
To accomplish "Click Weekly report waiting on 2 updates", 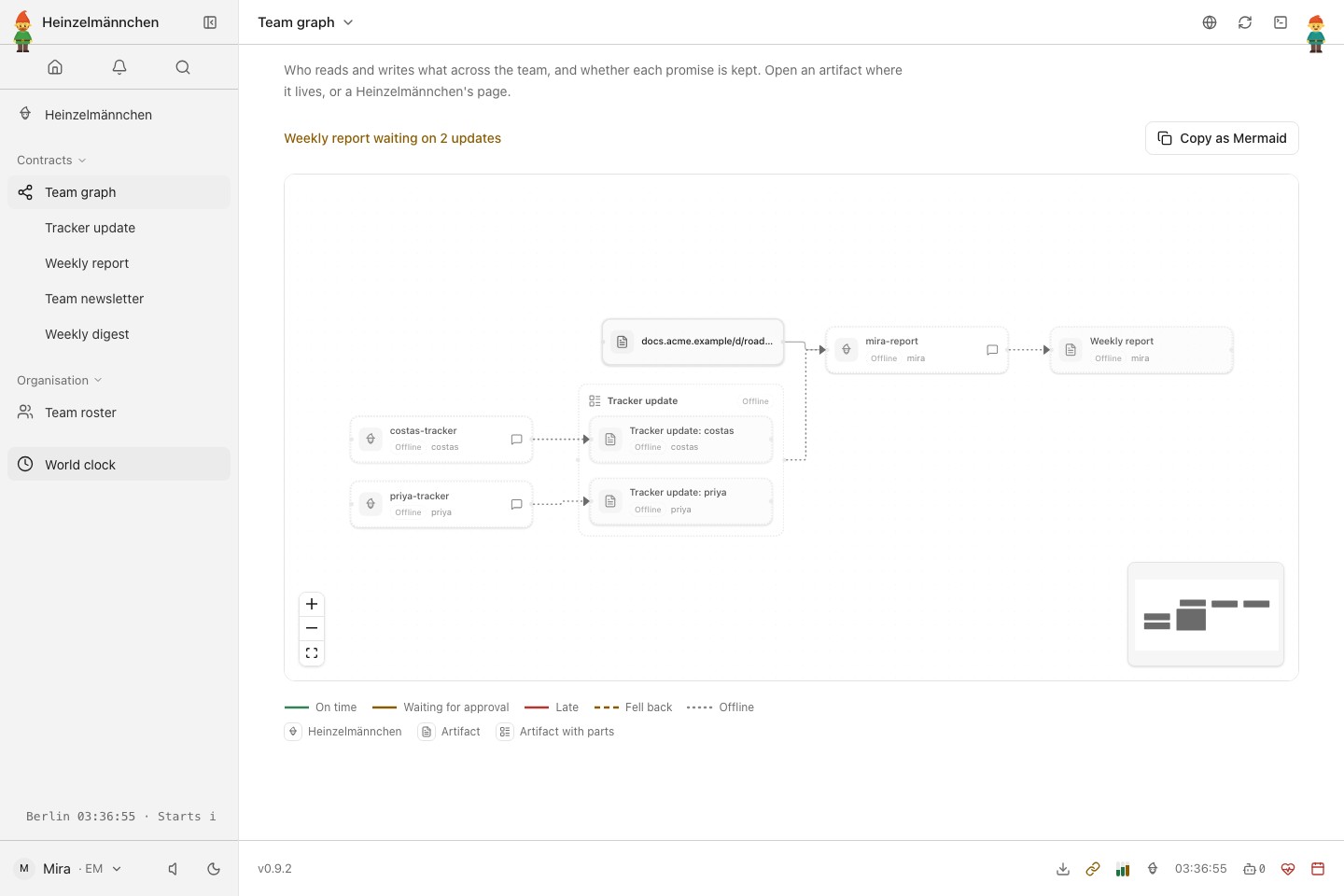I will [x=392, y=138].
